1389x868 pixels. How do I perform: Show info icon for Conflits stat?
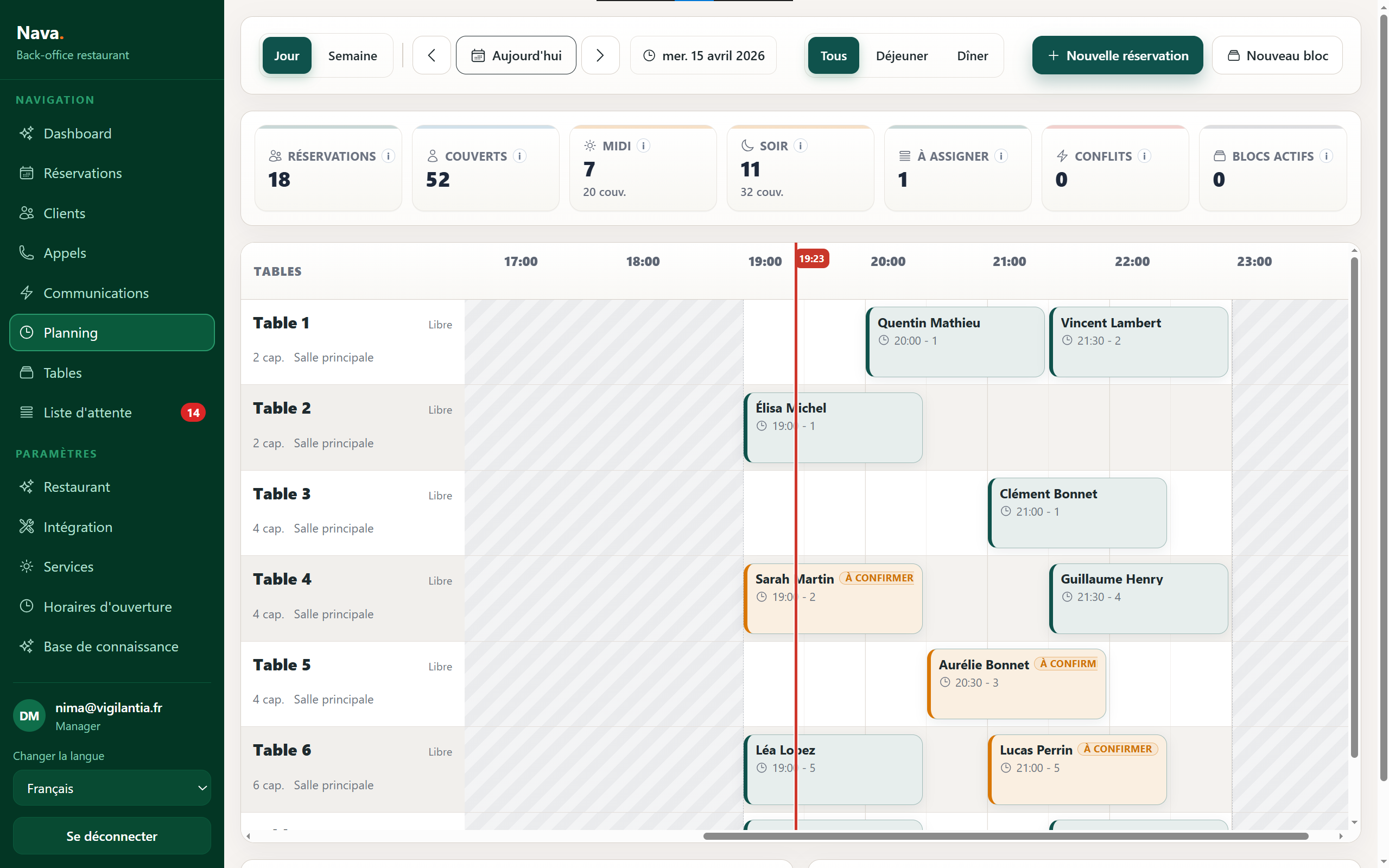click(x=1144, y=156)
